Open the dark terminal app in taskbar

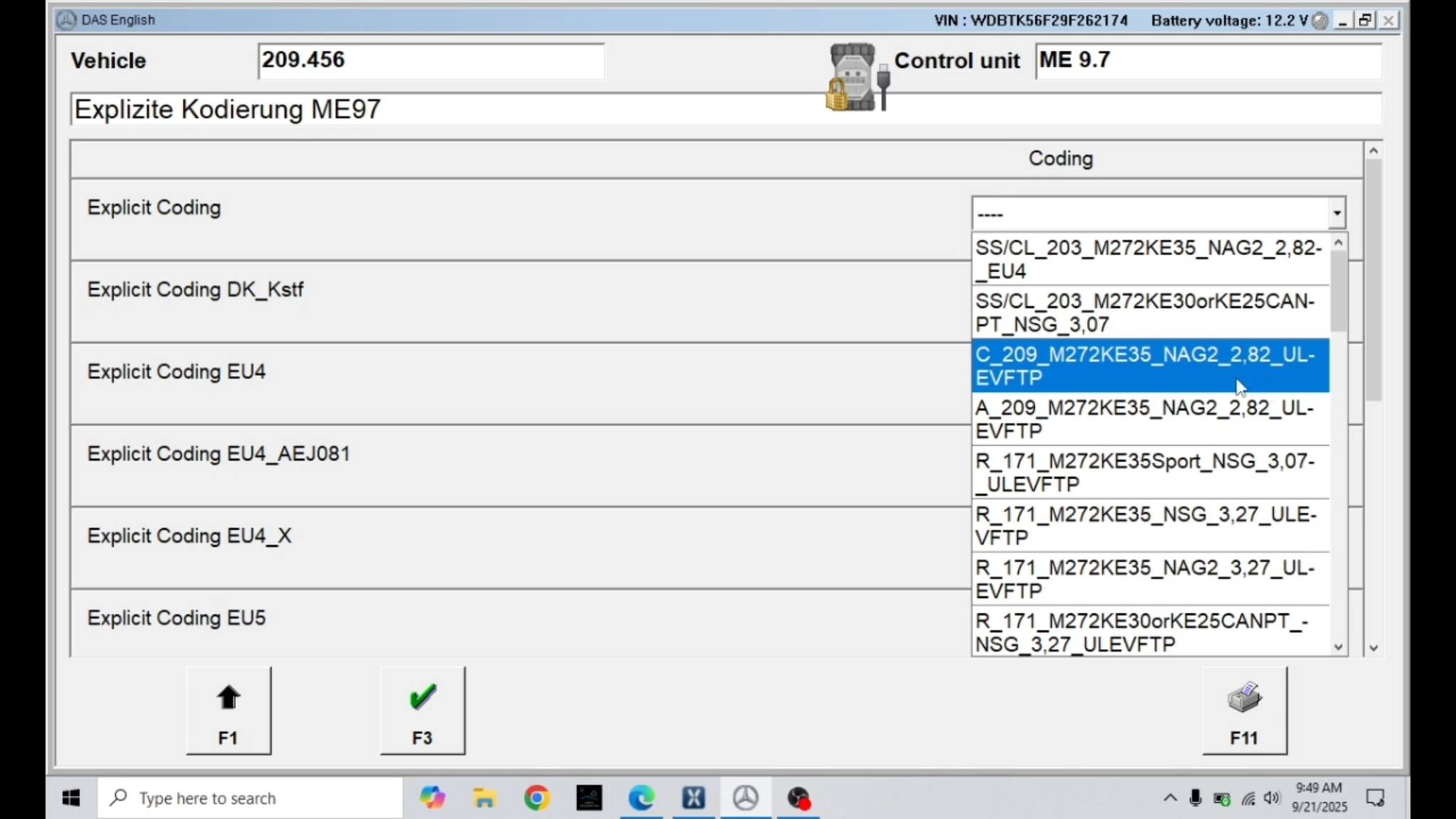(589, 798)
